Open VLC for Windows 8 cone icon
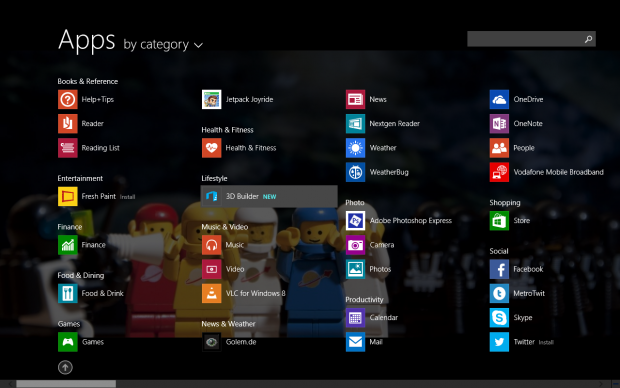Viewport: 620px width, 388px height. click(x=212, y=293)
